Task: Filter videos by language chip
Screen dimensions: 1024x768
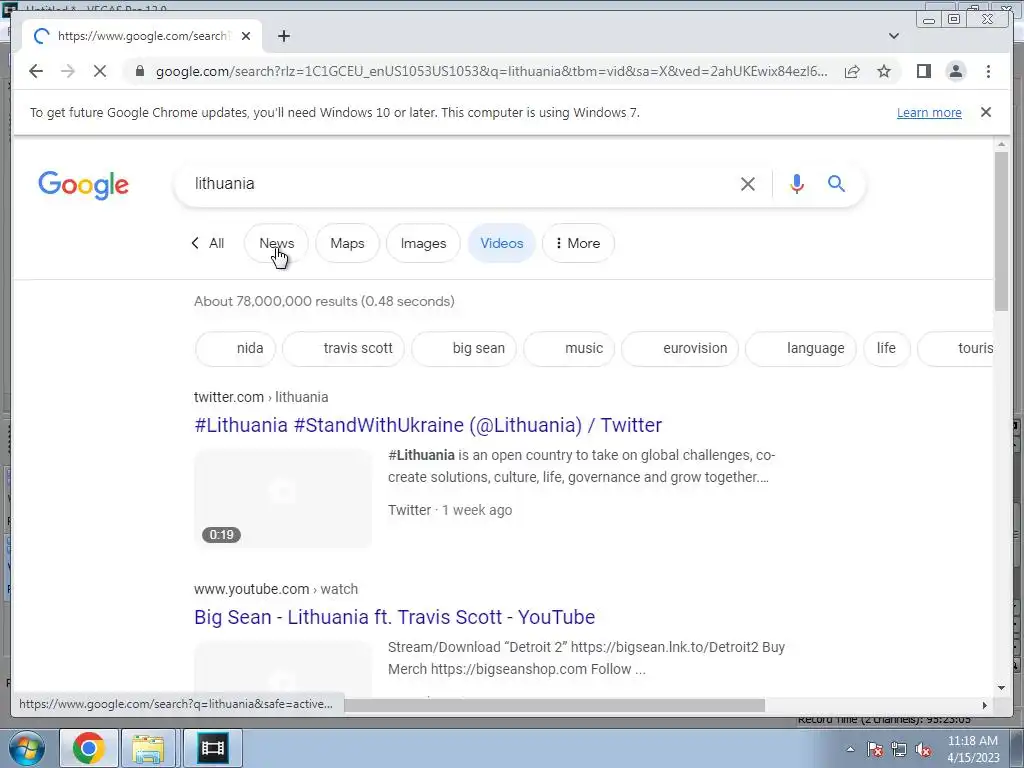Action: coord(801,349)
